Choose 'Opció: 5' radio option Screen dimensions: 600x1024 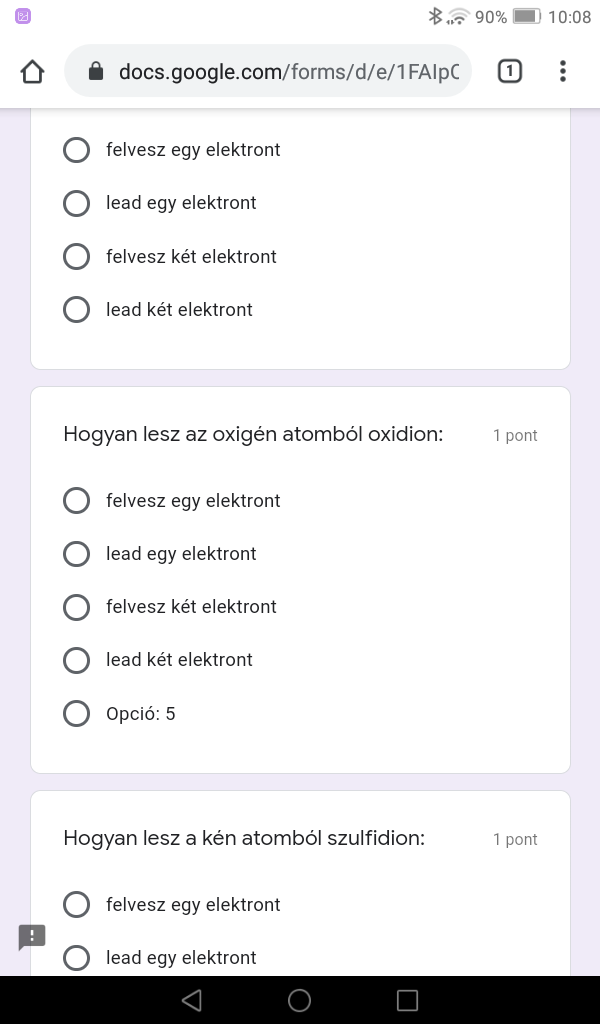[77, 714]
